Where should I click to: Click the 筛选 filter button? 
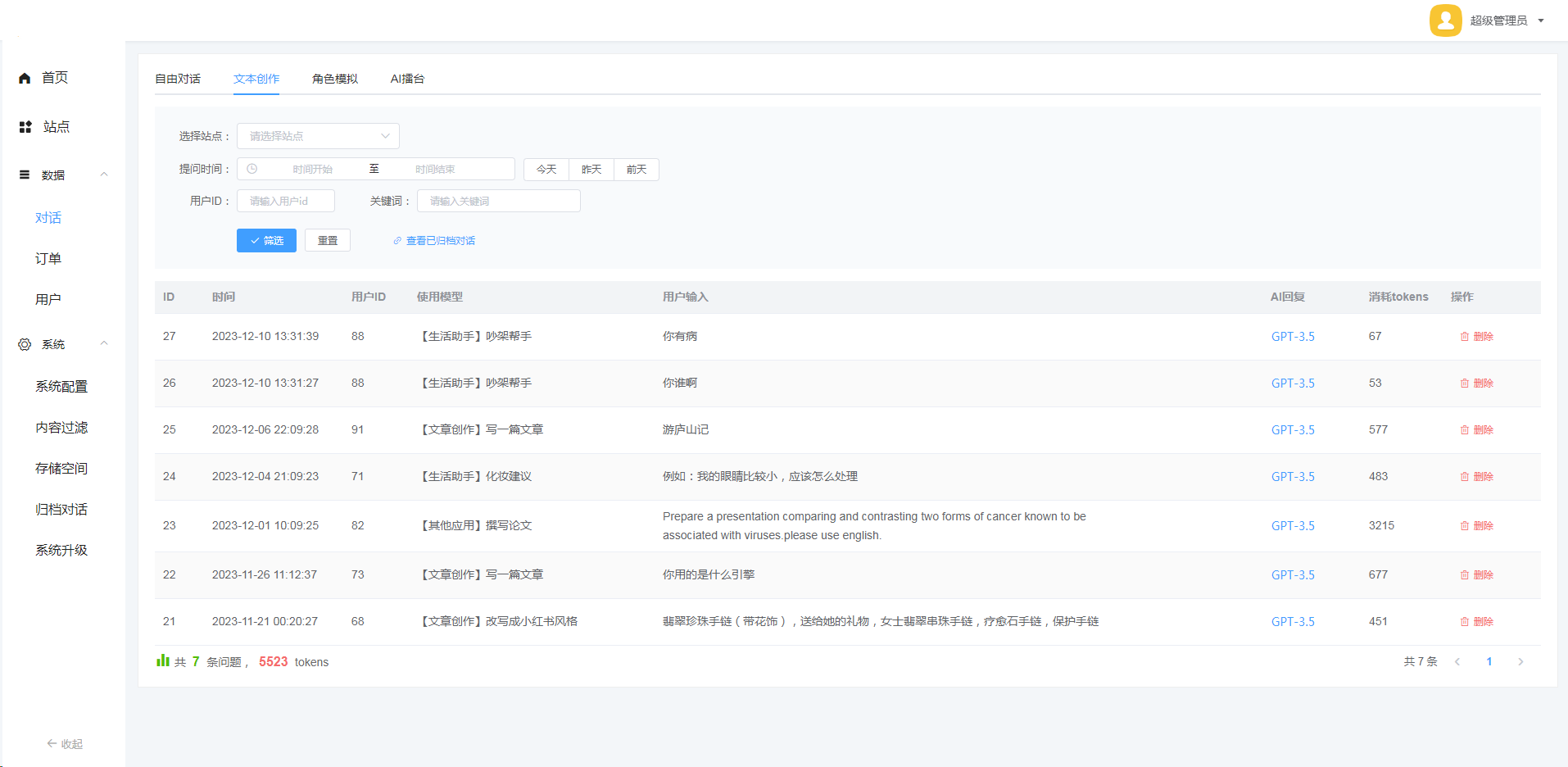click(266, 240)
